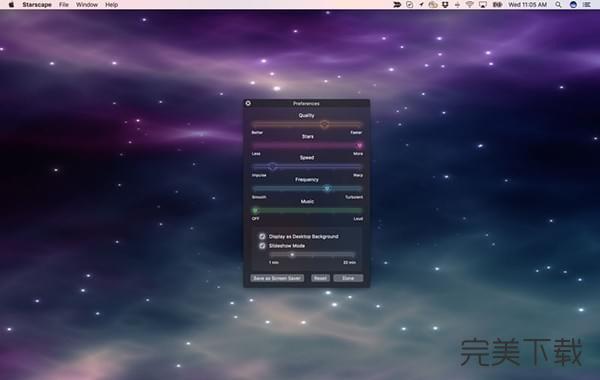Open AirPlay display menu icon
This screenshot has height=380, width=600.
483,5
